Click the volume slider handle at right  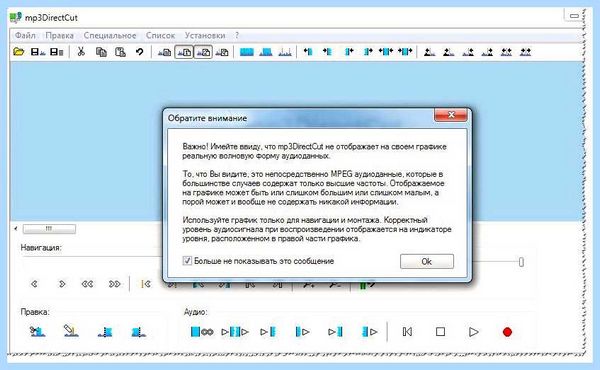click(521, 262)
